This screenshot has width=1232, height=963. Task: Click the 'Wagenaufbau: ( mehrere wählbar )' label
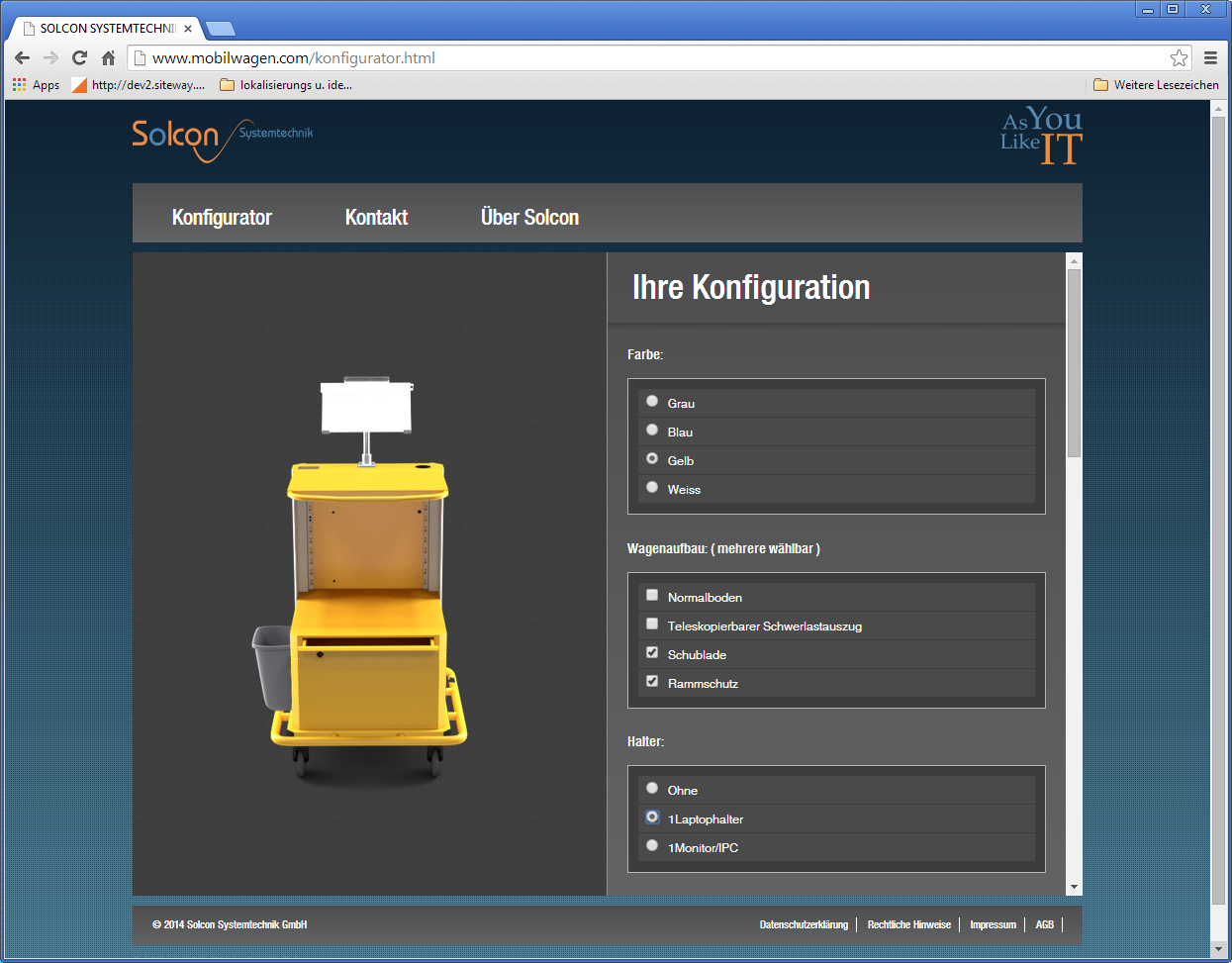[723, 548]
